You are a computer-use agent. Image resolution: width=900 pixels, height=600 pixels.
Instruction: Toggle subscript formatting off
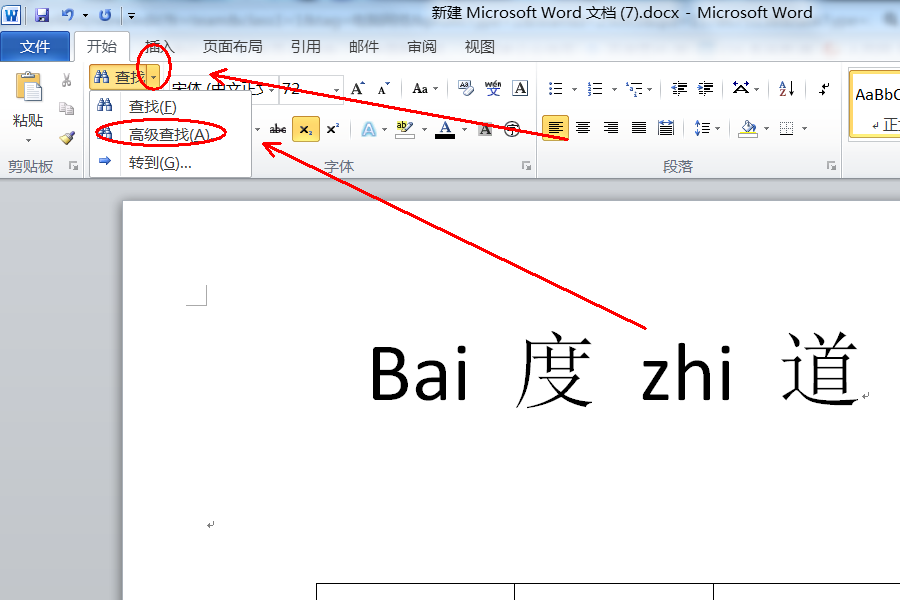(x=306, y=129)
